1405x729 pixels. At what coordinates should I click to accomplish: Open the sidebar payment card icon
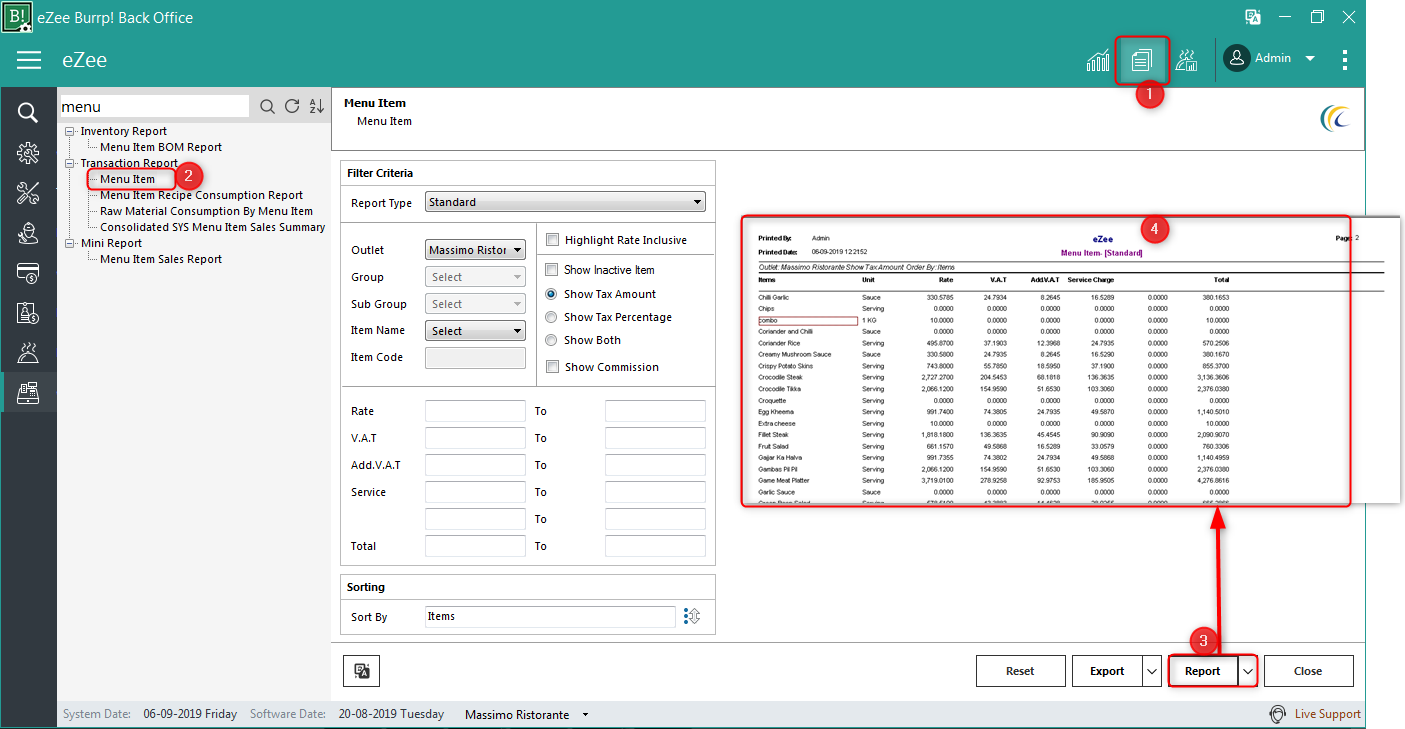[28, 273]
